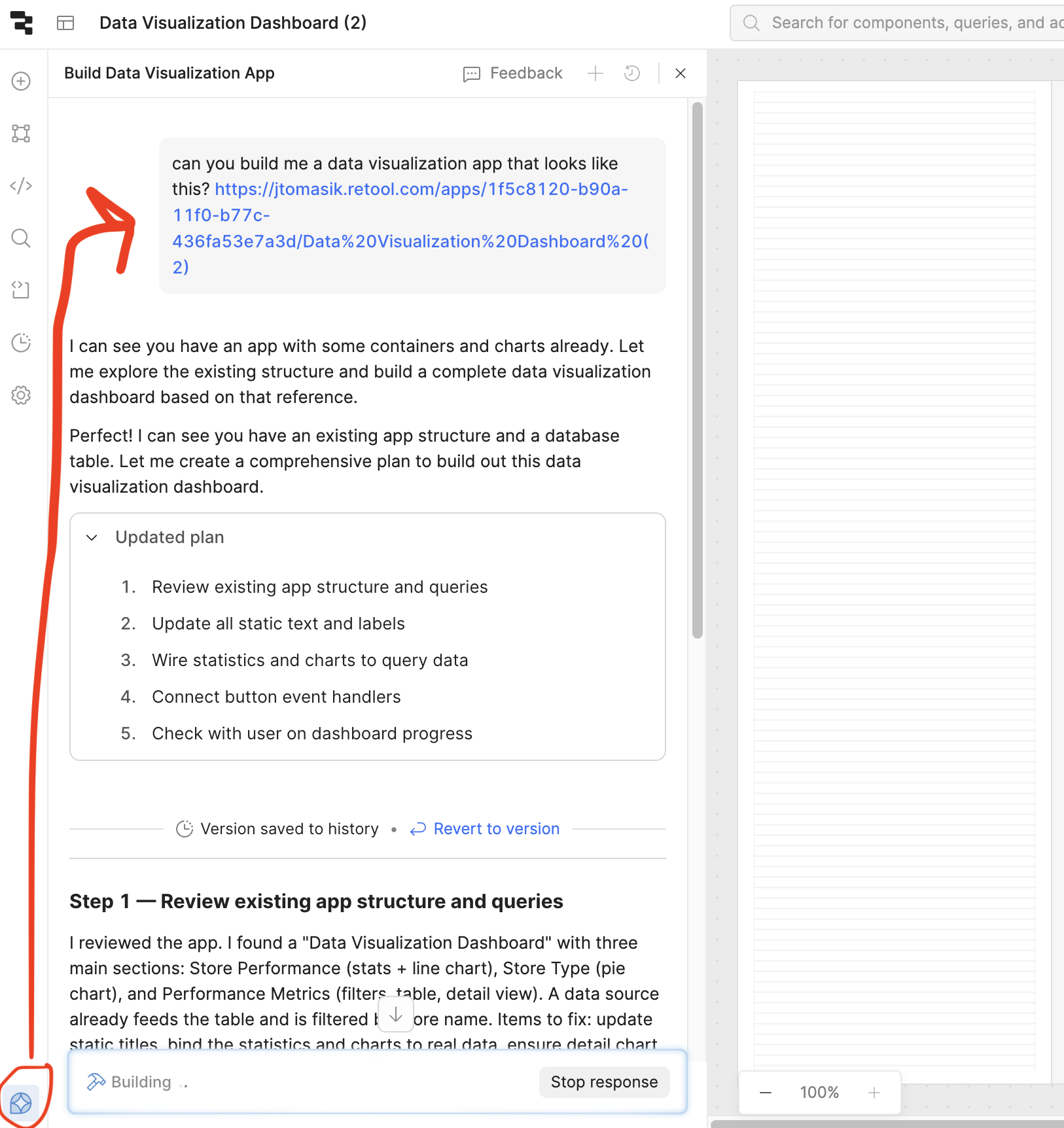Toggle the panel layout icon in header

[x=65, y=23]
